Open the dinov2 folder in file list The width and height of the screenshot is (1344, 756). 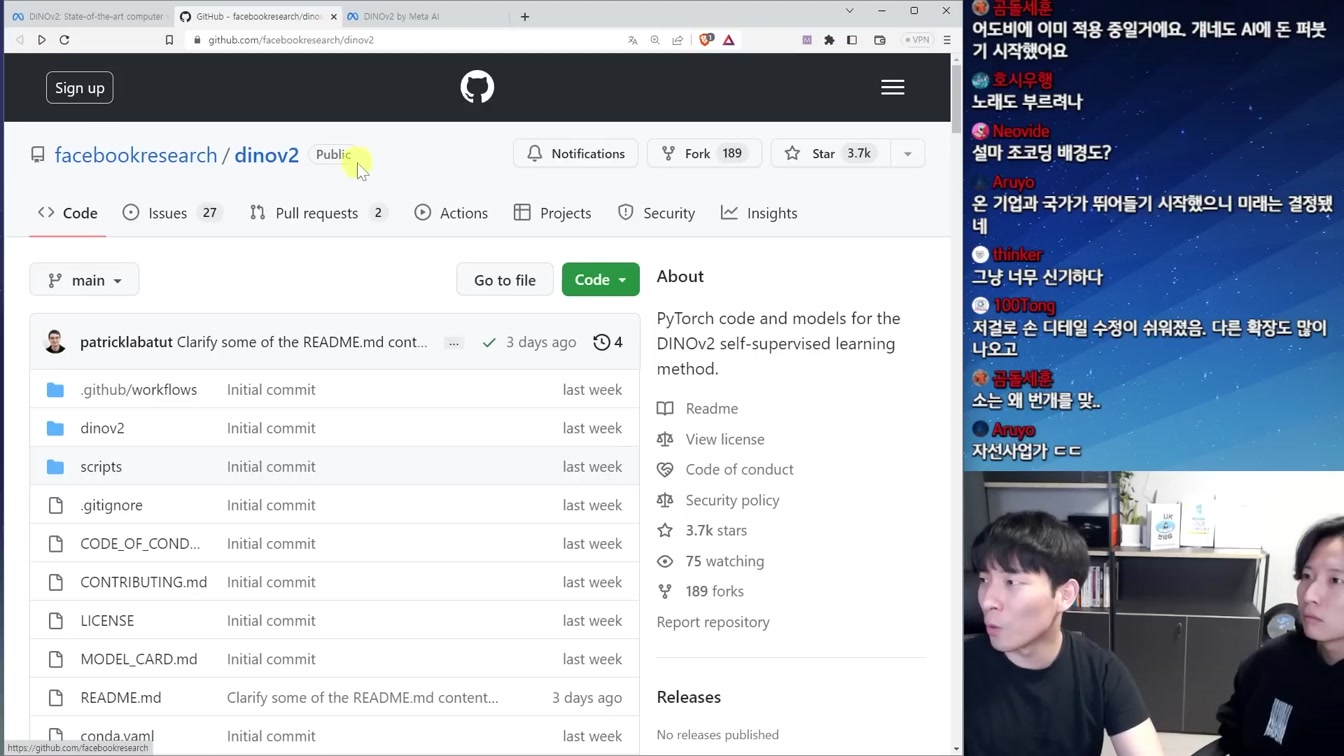tap(103, 428)
